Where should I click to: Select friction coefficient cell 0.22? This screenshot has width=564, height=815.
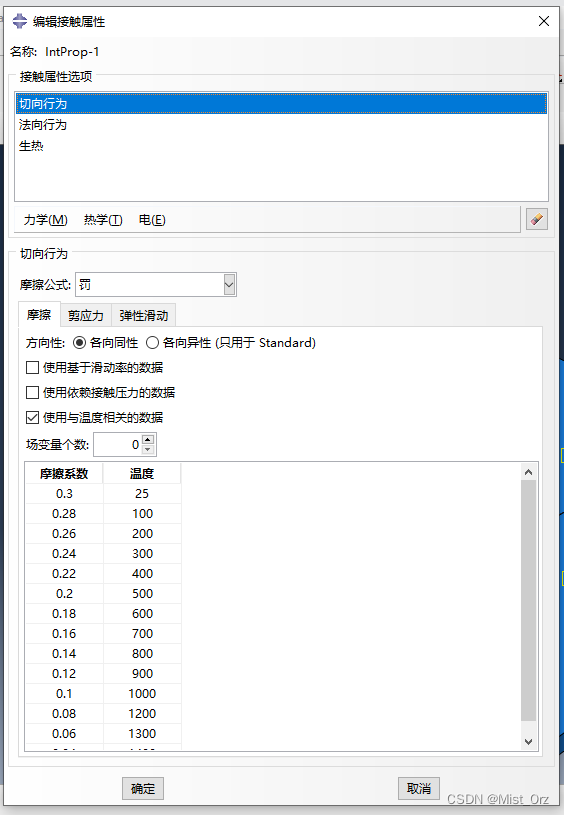coord(64,574)
